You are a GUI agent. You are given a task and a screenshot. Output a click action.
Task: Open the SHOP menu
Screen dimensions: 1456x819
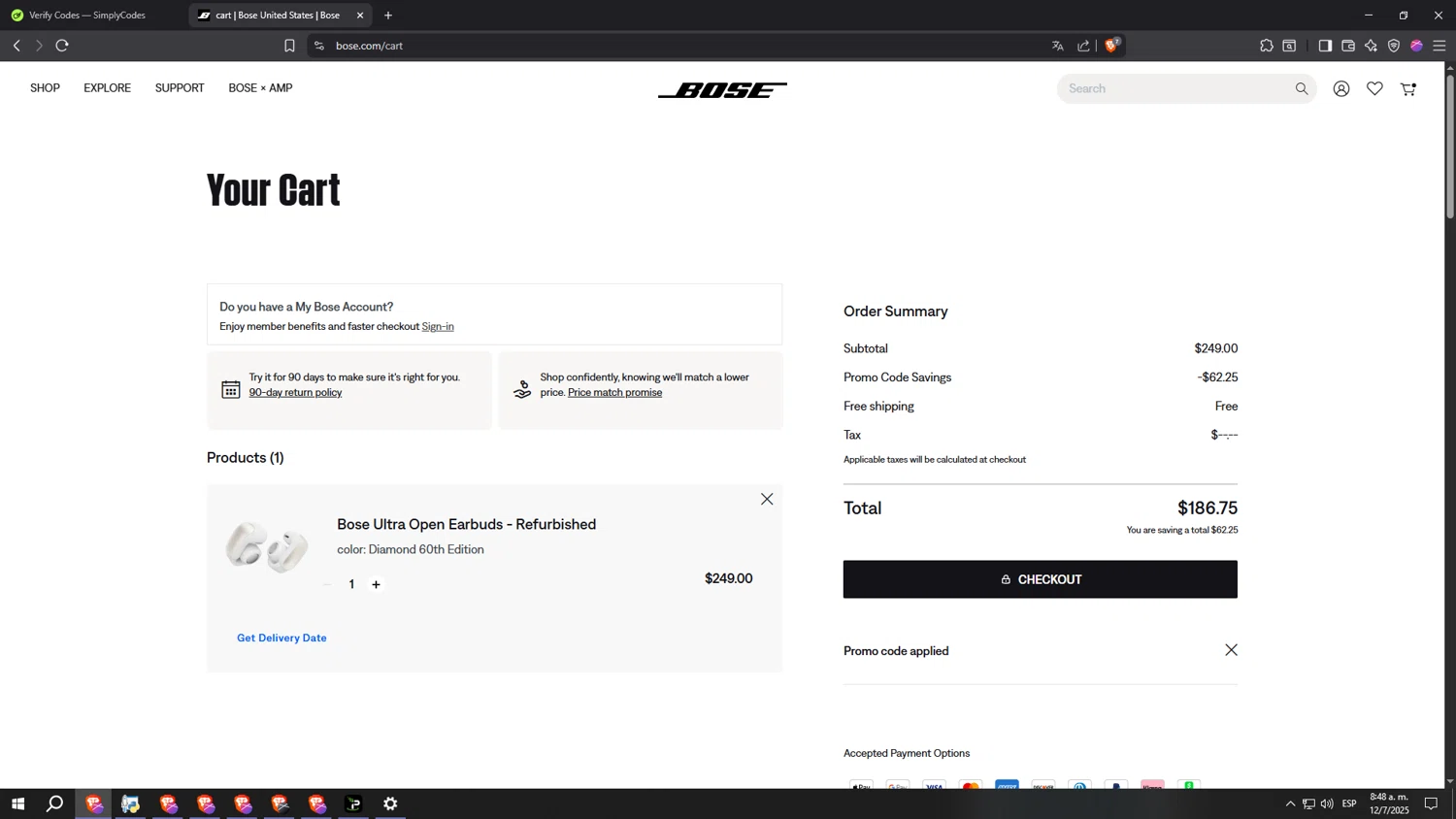[45, 88]
